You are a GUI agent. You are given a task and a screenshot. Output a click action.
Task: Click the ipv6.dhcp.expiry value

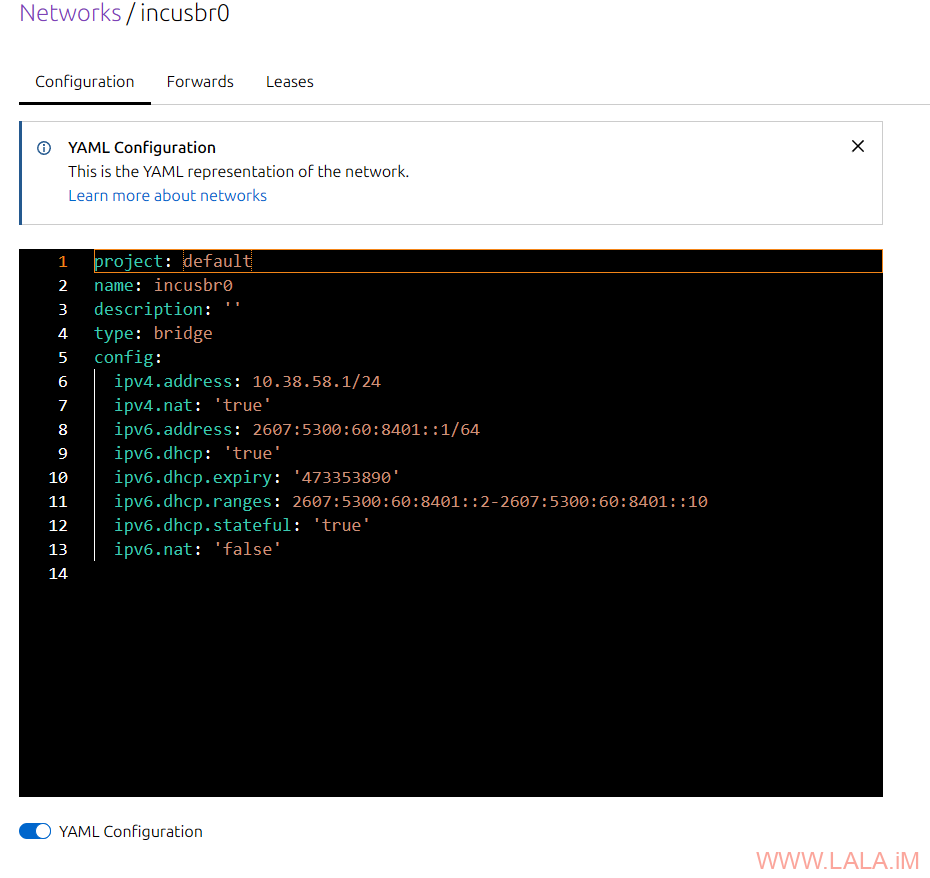click(x=345, y=477)
